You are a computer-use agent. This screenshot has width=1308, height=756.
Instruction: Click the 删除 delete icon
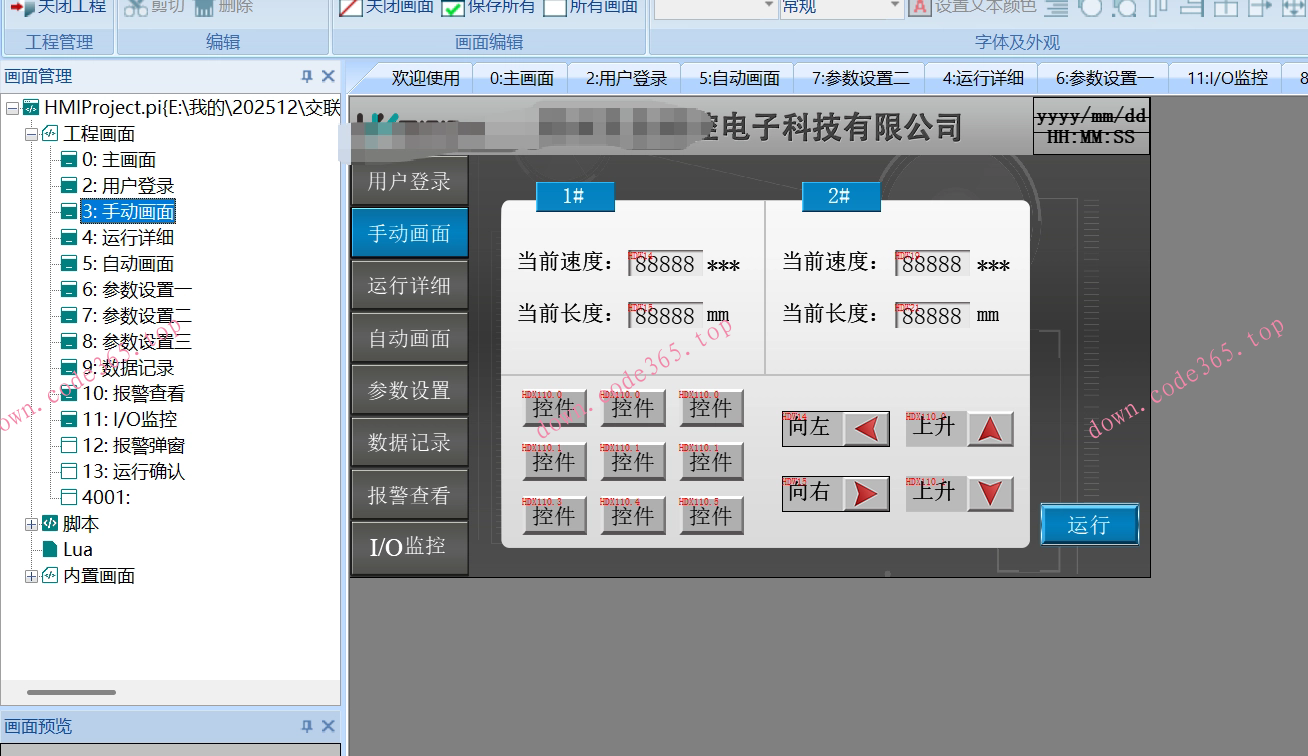[202, 9]
